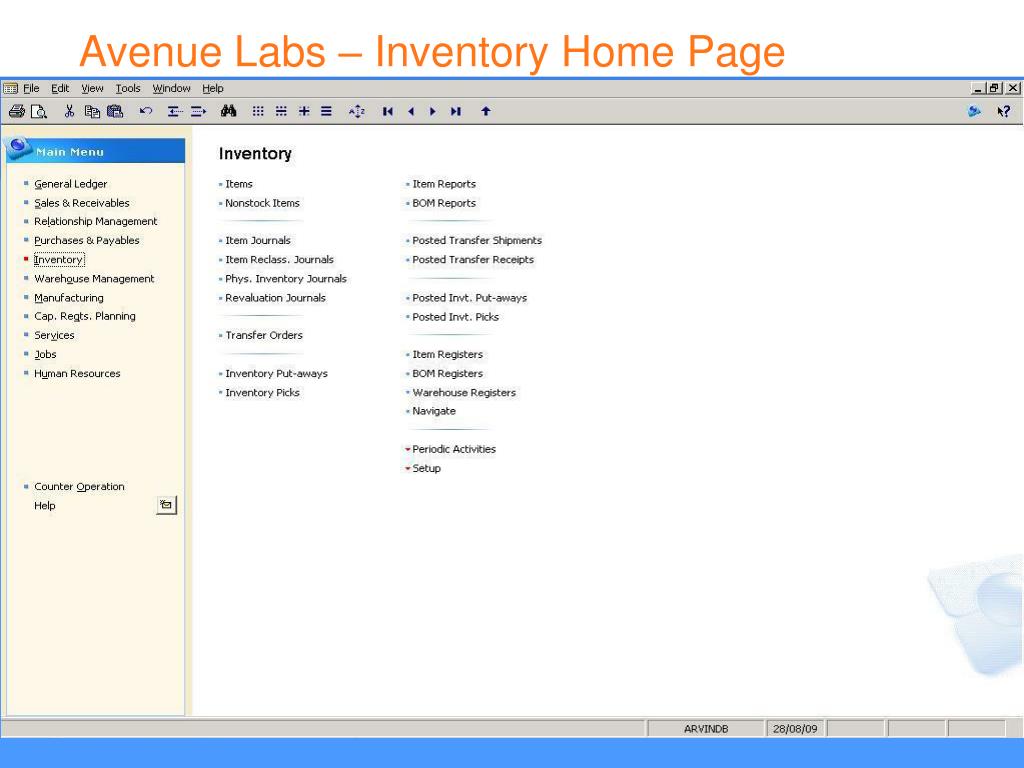Click the 28/08/09 work date field
The height and width of the screenshot is (768, 1024).
click(x=795, y=729)
